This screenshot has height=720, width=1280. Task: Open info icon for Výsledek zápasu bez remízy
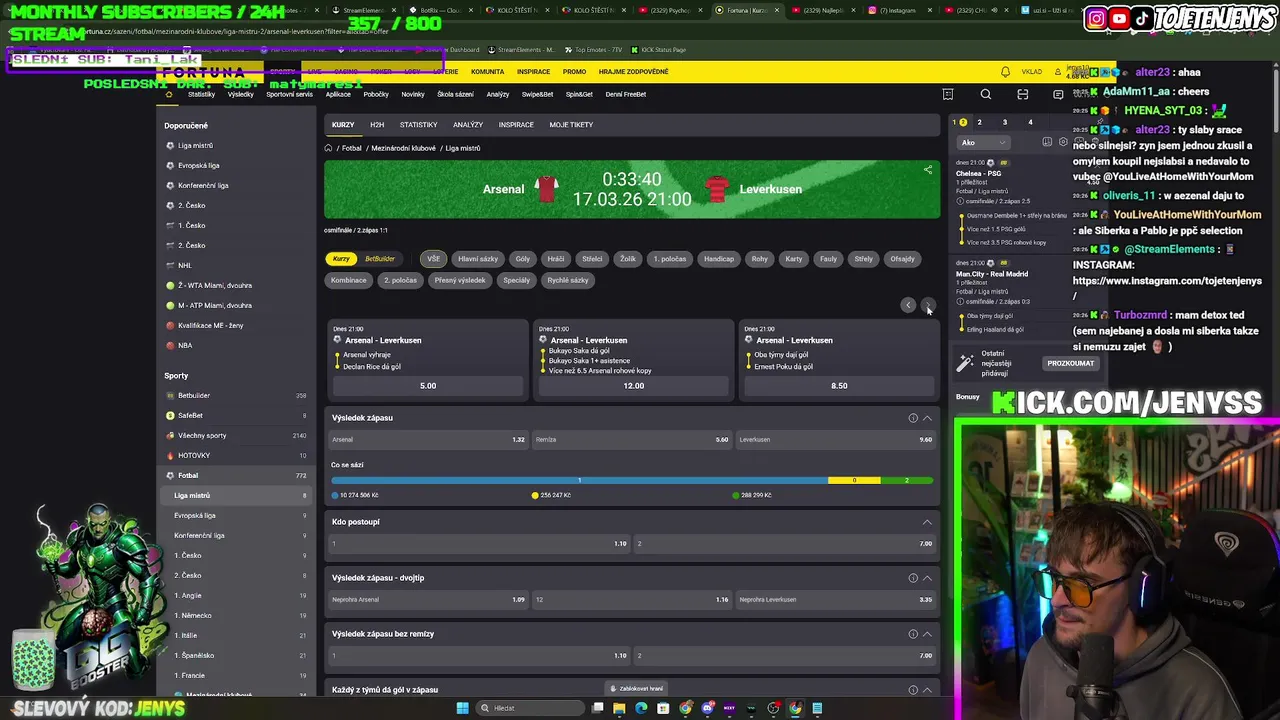(x=913, y=634)
